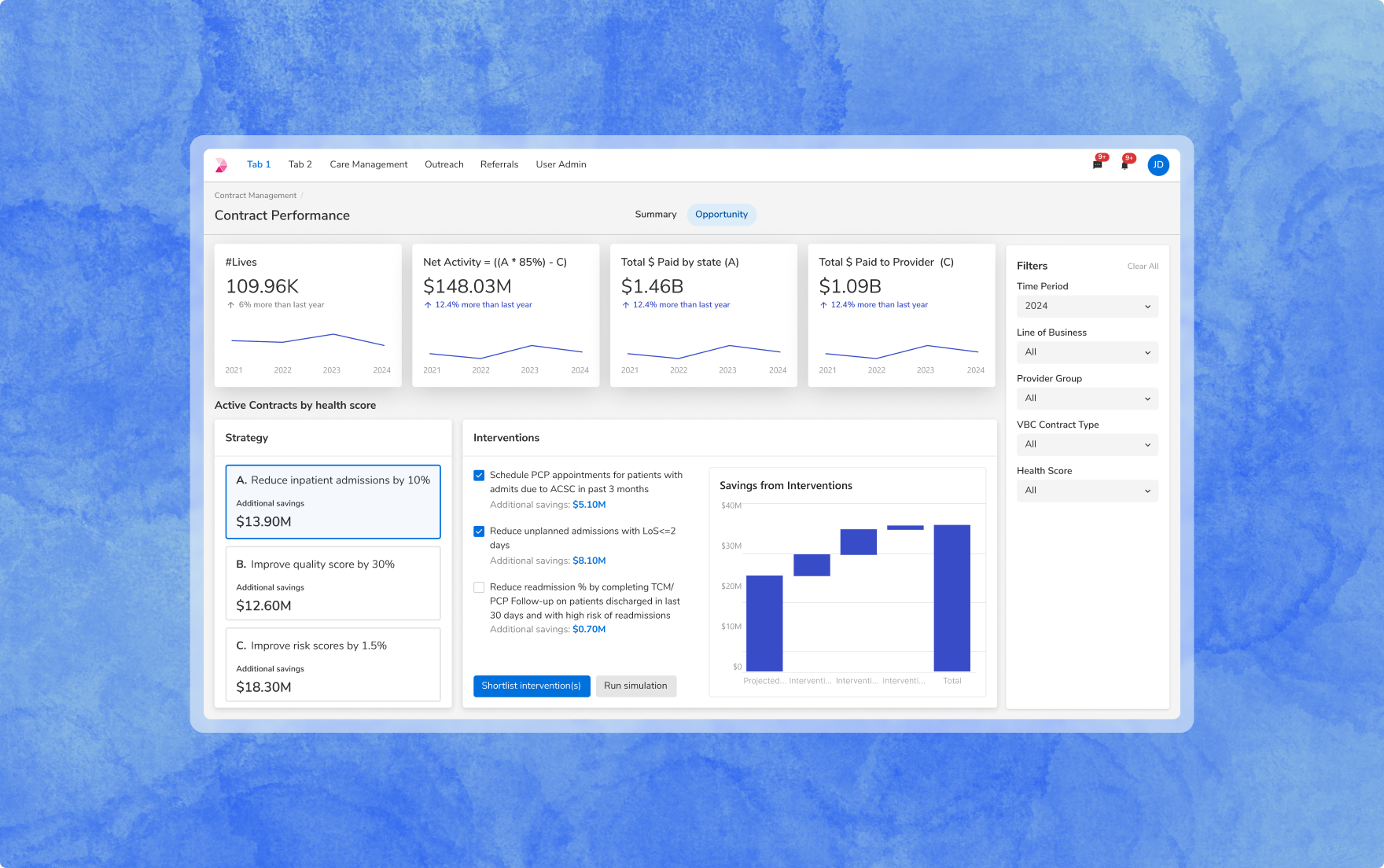Click the $0.70M additional savings value

[x=589, y=630]
